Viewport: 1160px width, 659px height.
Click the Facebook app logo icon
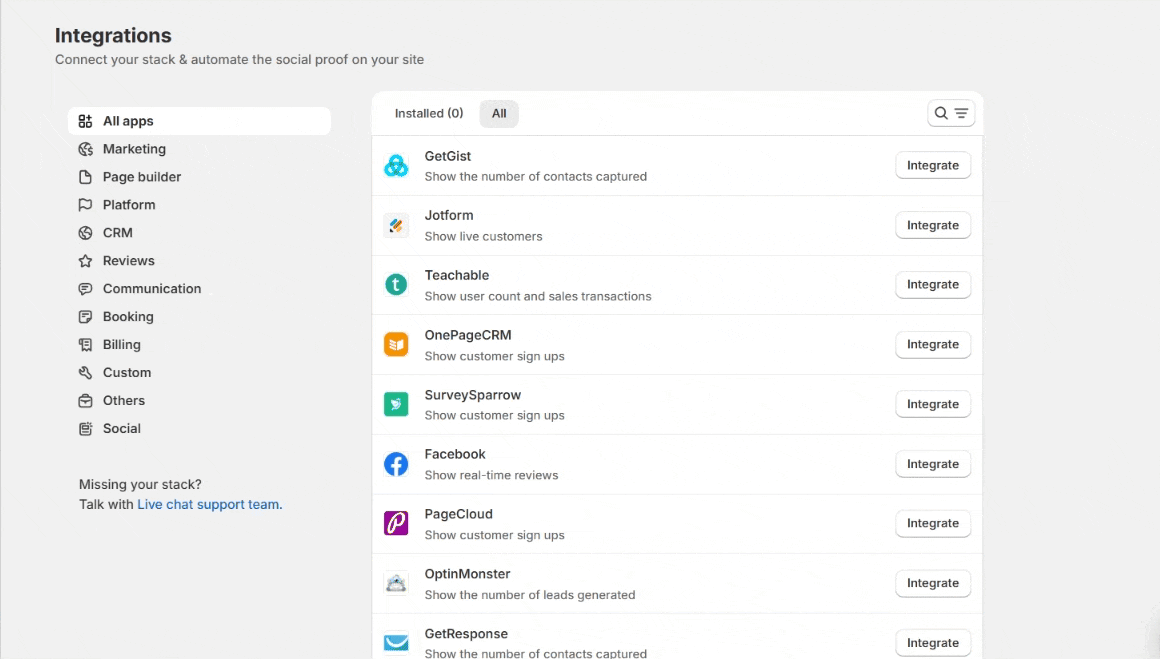point(396,464)
